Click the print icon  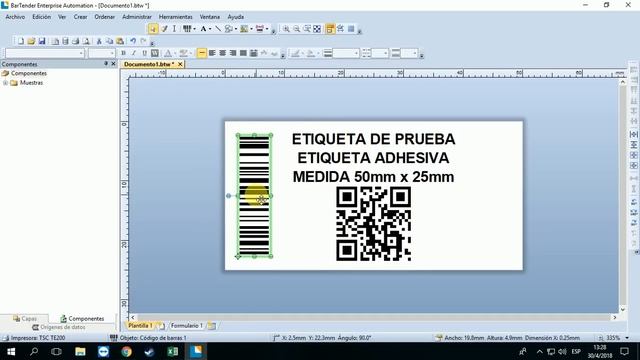click(76, 41)
